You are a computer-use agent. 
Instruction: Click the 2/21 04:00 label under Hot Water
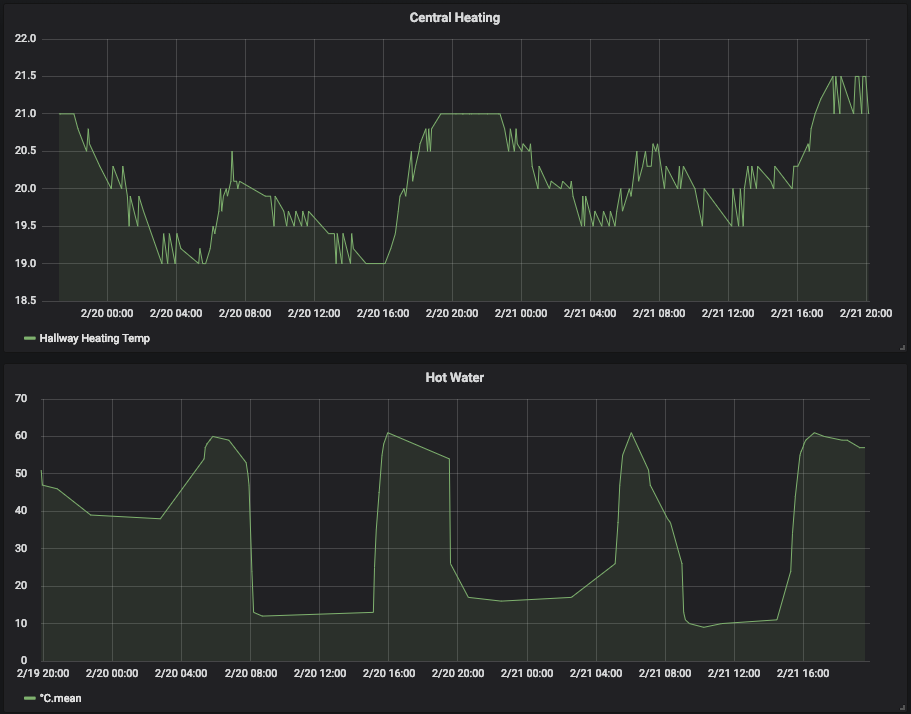pos(596,673)
